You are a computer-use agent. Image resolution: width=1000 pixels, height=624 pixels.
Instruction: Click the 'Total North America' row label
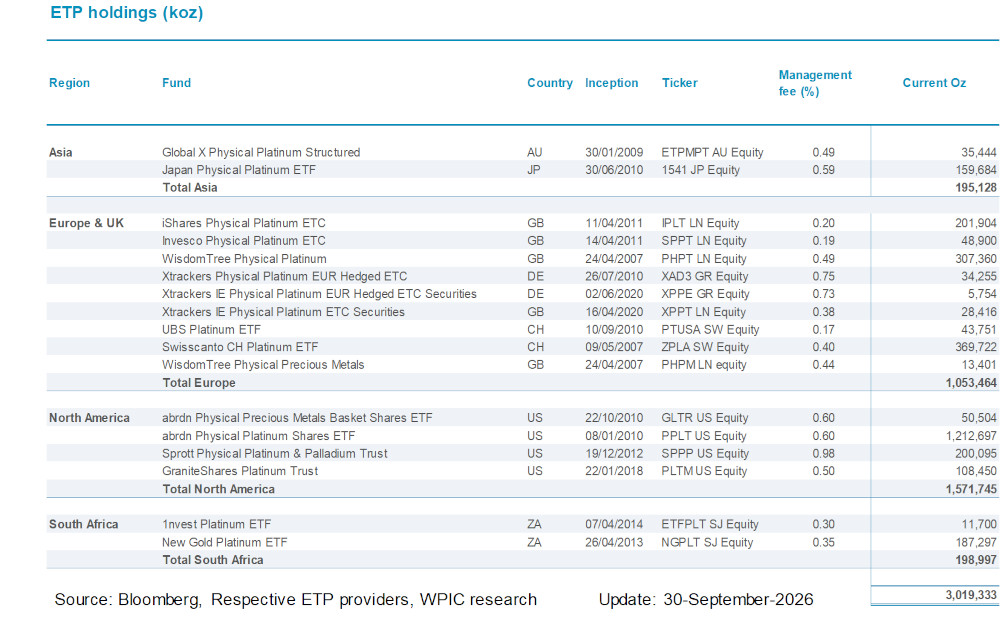[x=219, y=489]
